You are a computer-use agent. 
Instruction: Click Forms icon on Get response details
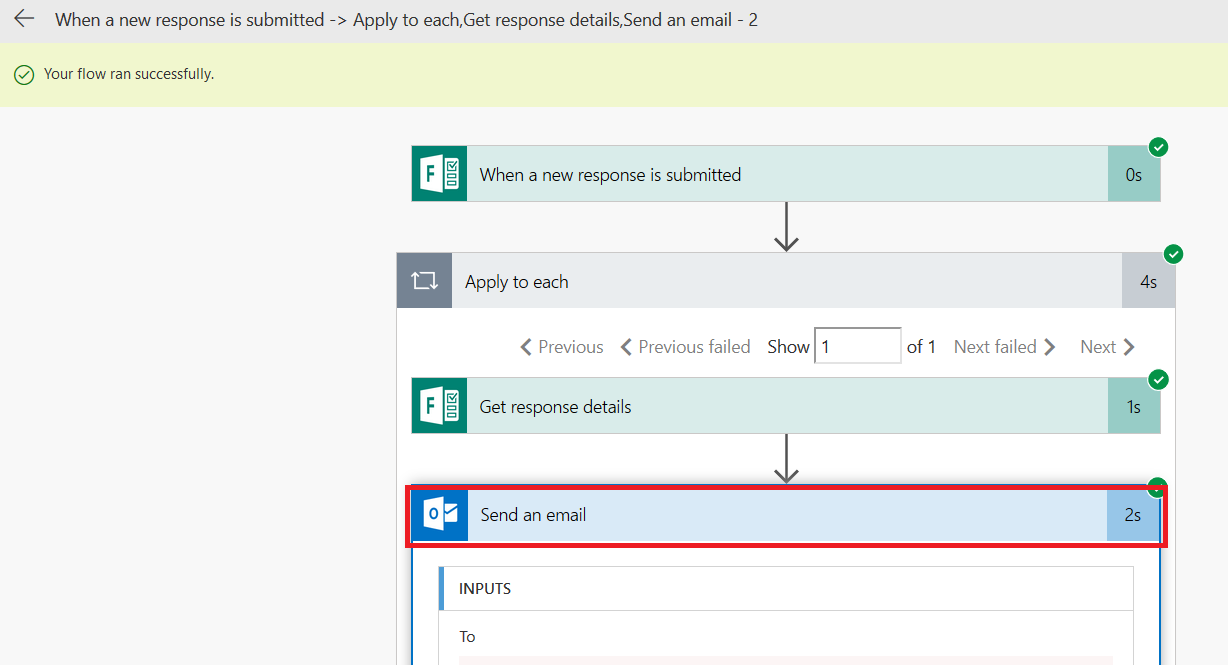pos(440,406)
